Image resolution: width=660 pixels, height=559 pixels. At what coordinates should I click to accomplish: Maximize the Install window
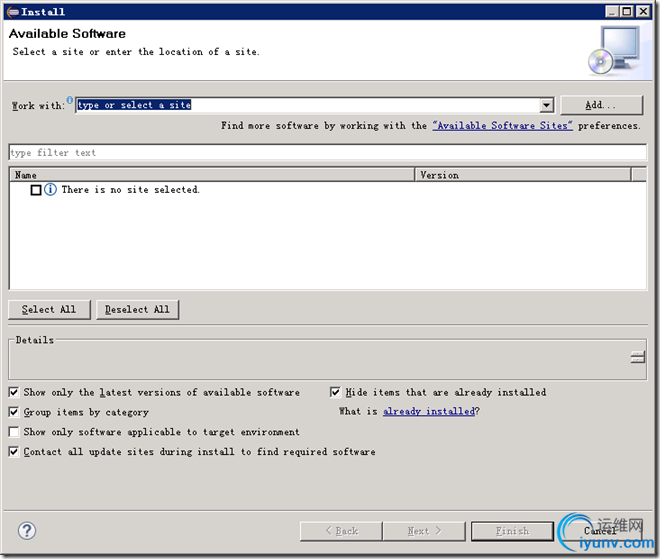pyautogui.click(x=627, y=11)
